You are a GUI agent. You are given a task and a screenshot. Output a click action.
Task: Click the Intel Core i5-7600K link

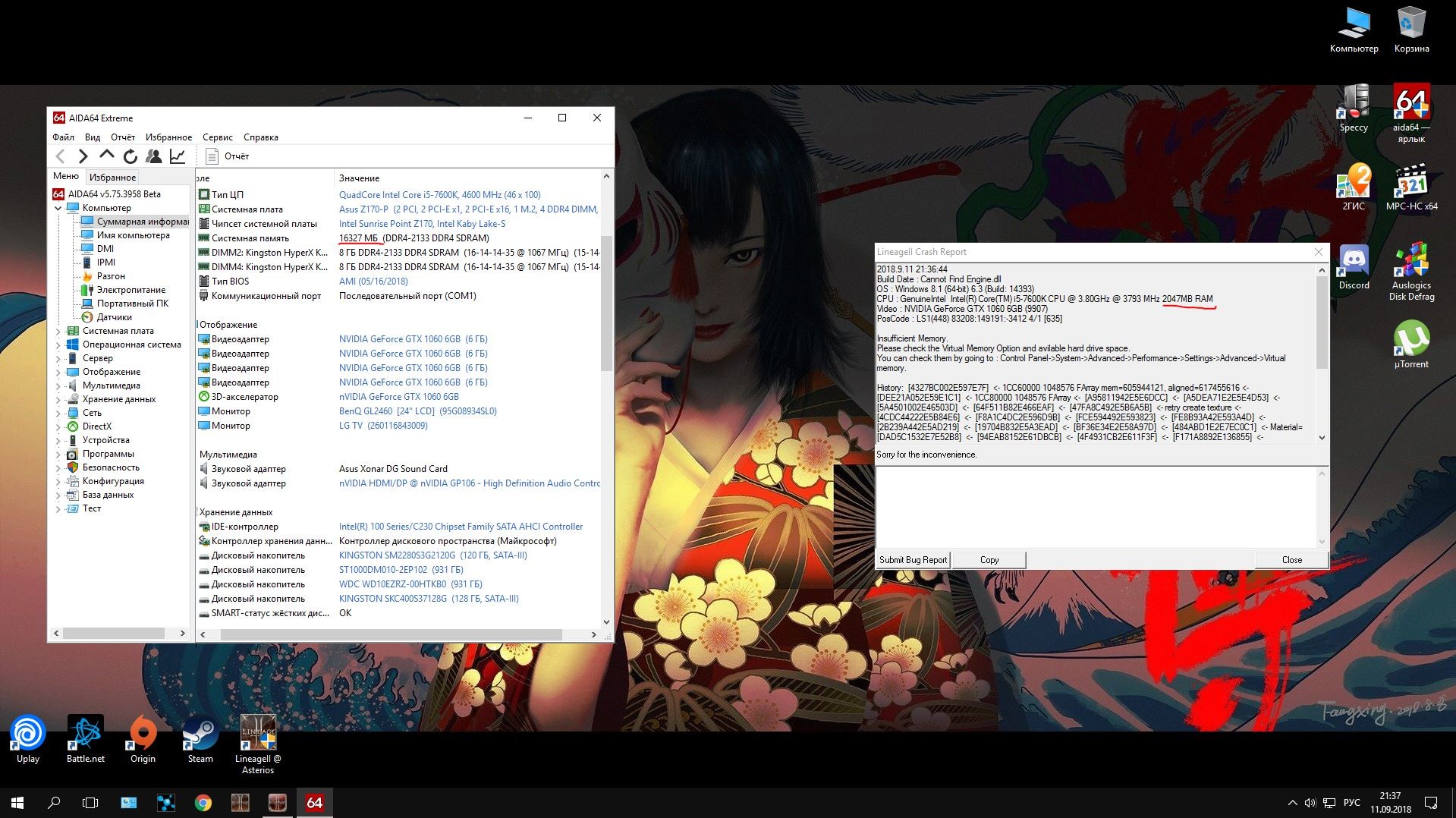pos(440,195)
